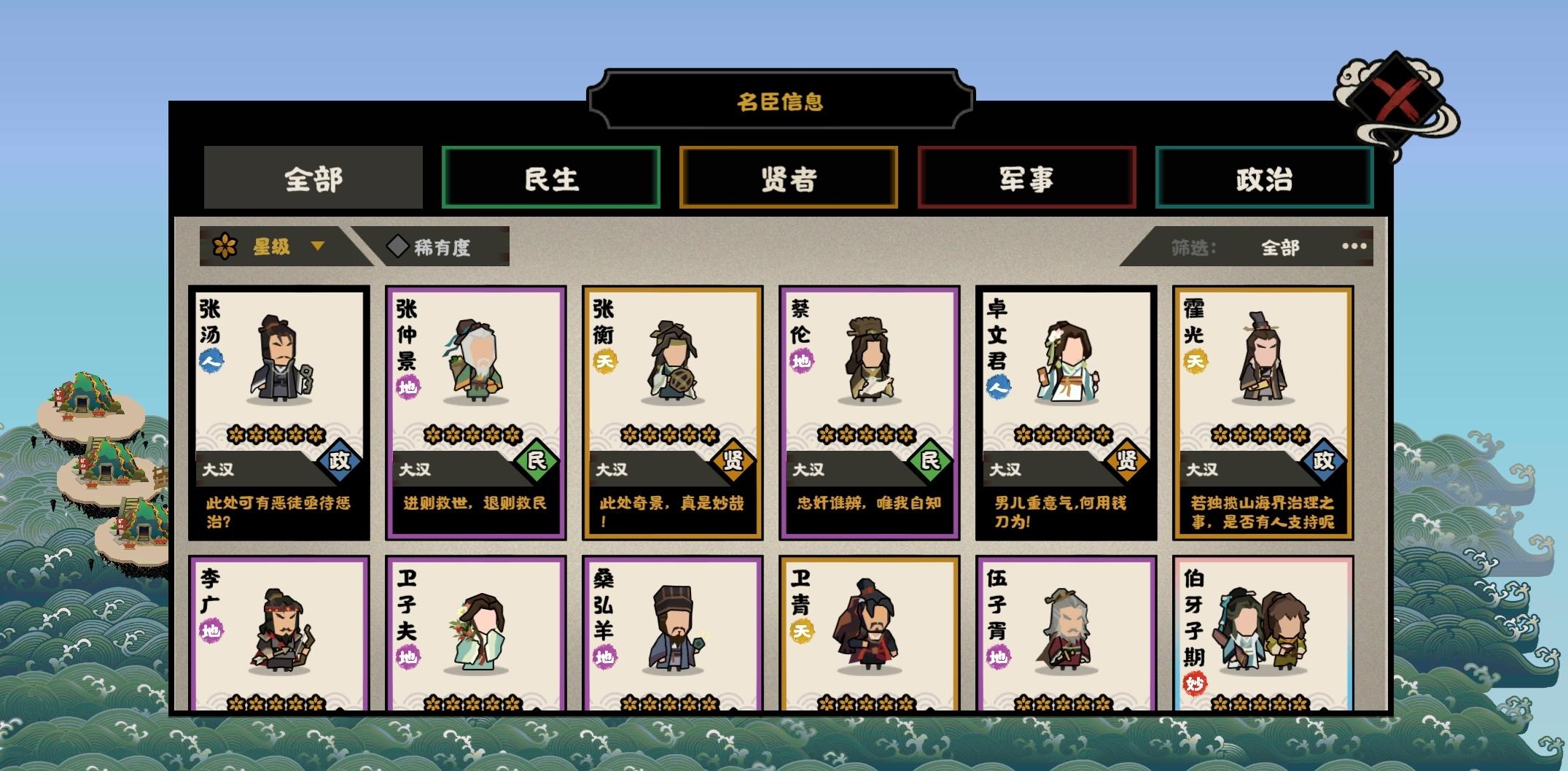1568x771 pixels.
Task: Select the 贤者 category tab
Action: point(789,178)
